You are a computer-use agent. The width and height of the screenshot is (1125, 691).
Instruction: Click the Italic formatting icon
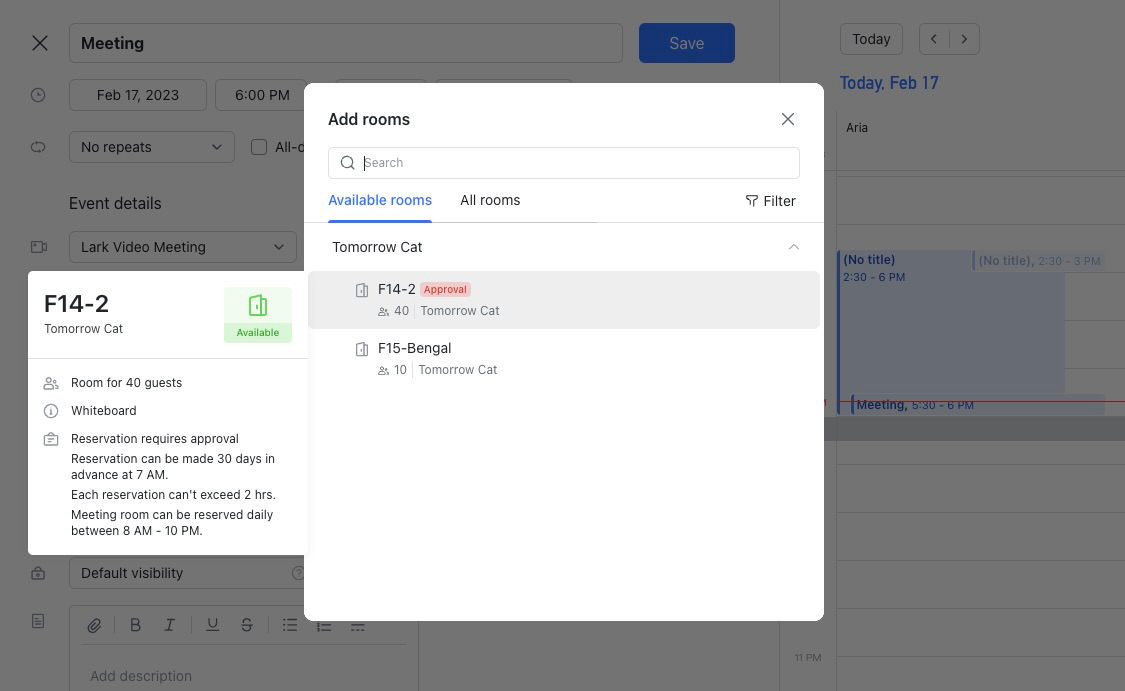tap(169, 625)
